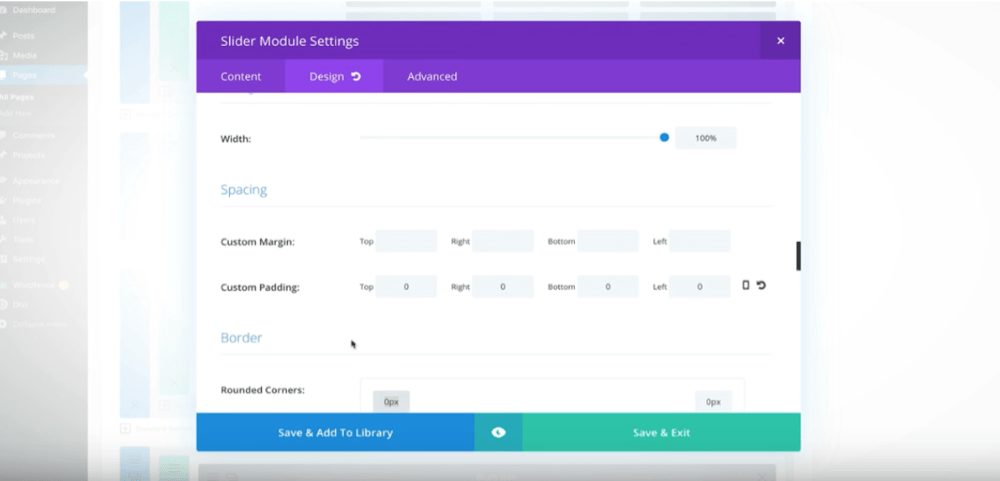Click the Spacing section heading
Viewport: 1000px width, 481px height.
244,189
